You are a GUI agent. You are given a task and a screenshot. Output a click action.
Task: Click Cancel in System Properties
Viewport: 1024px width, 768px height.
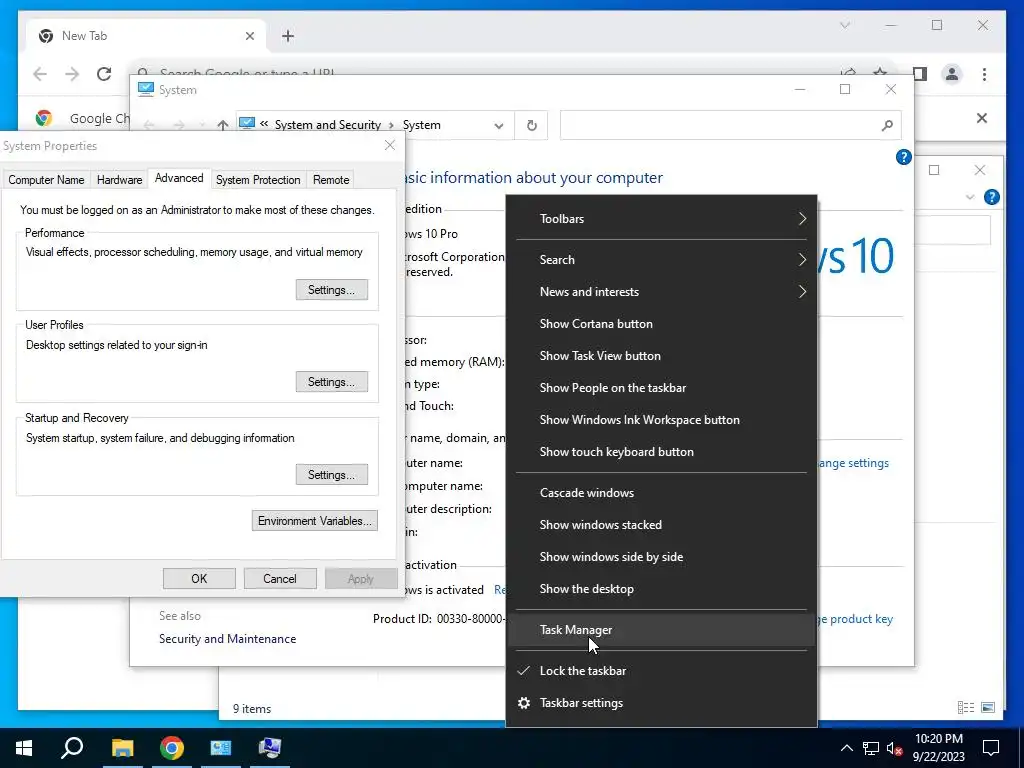280,579
